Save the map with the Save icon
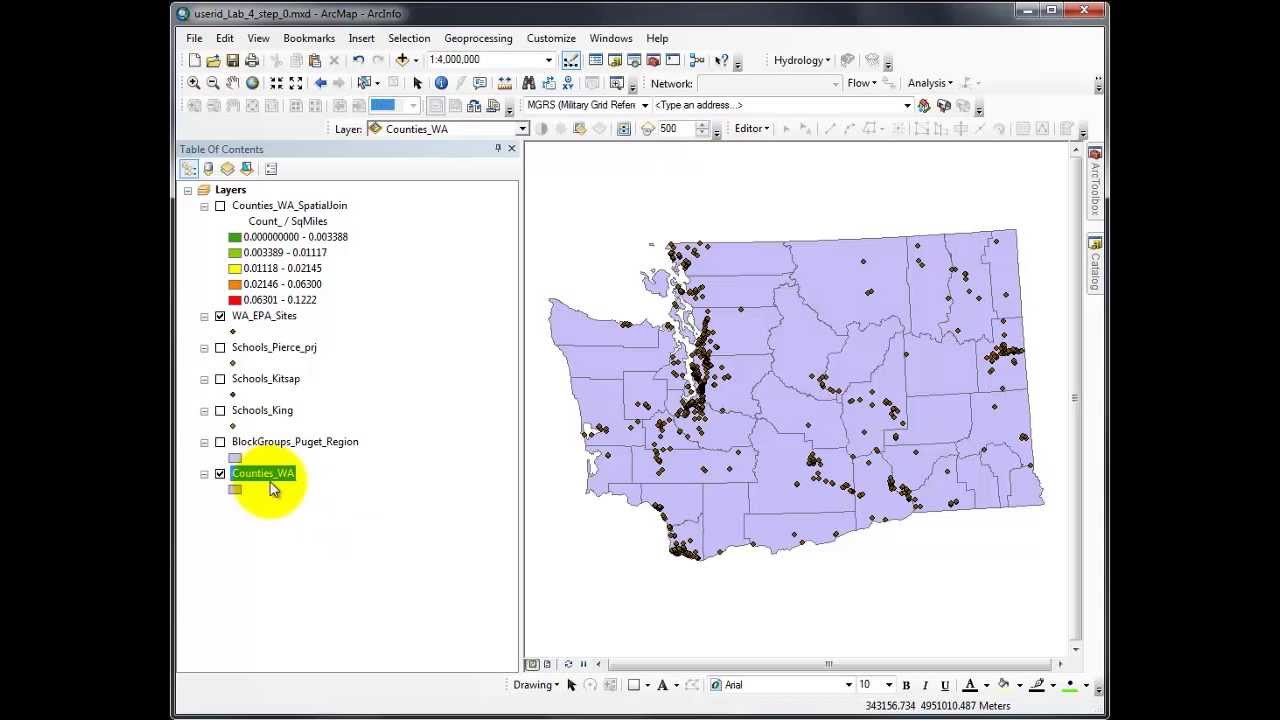The image size is (1280, 720). pos(232,61)
